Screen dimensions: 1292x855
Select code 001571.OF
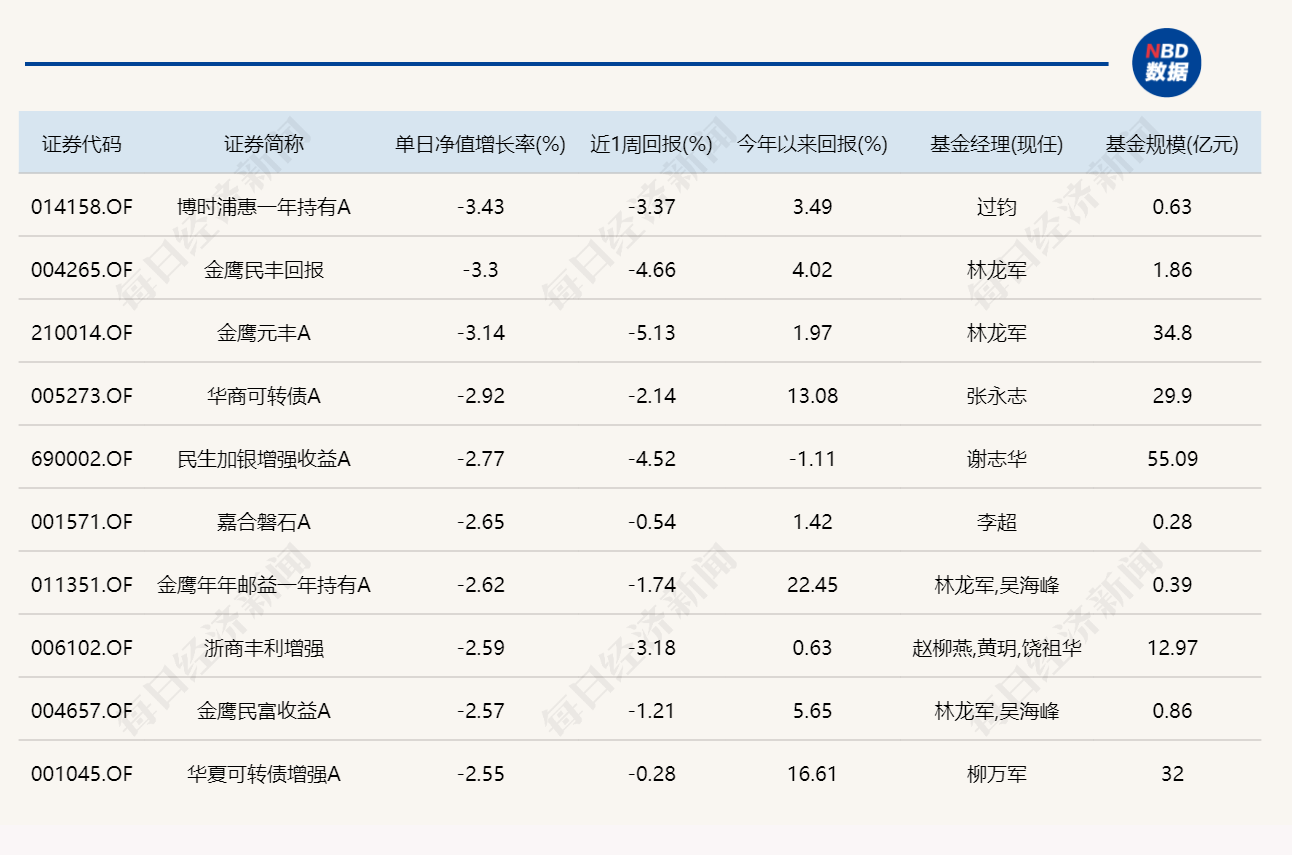(x=82, y=522)
